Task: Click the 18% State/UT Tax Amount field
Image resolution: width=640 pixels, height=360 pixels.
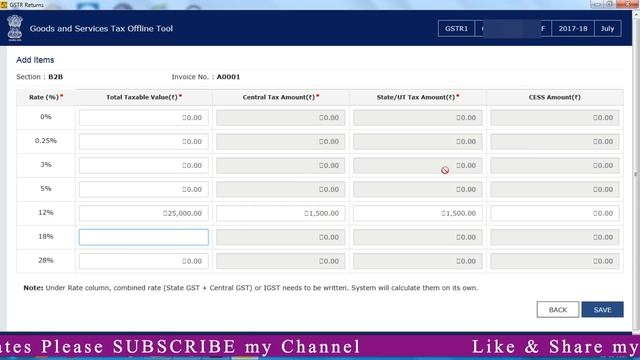Action: click(418, 237)
